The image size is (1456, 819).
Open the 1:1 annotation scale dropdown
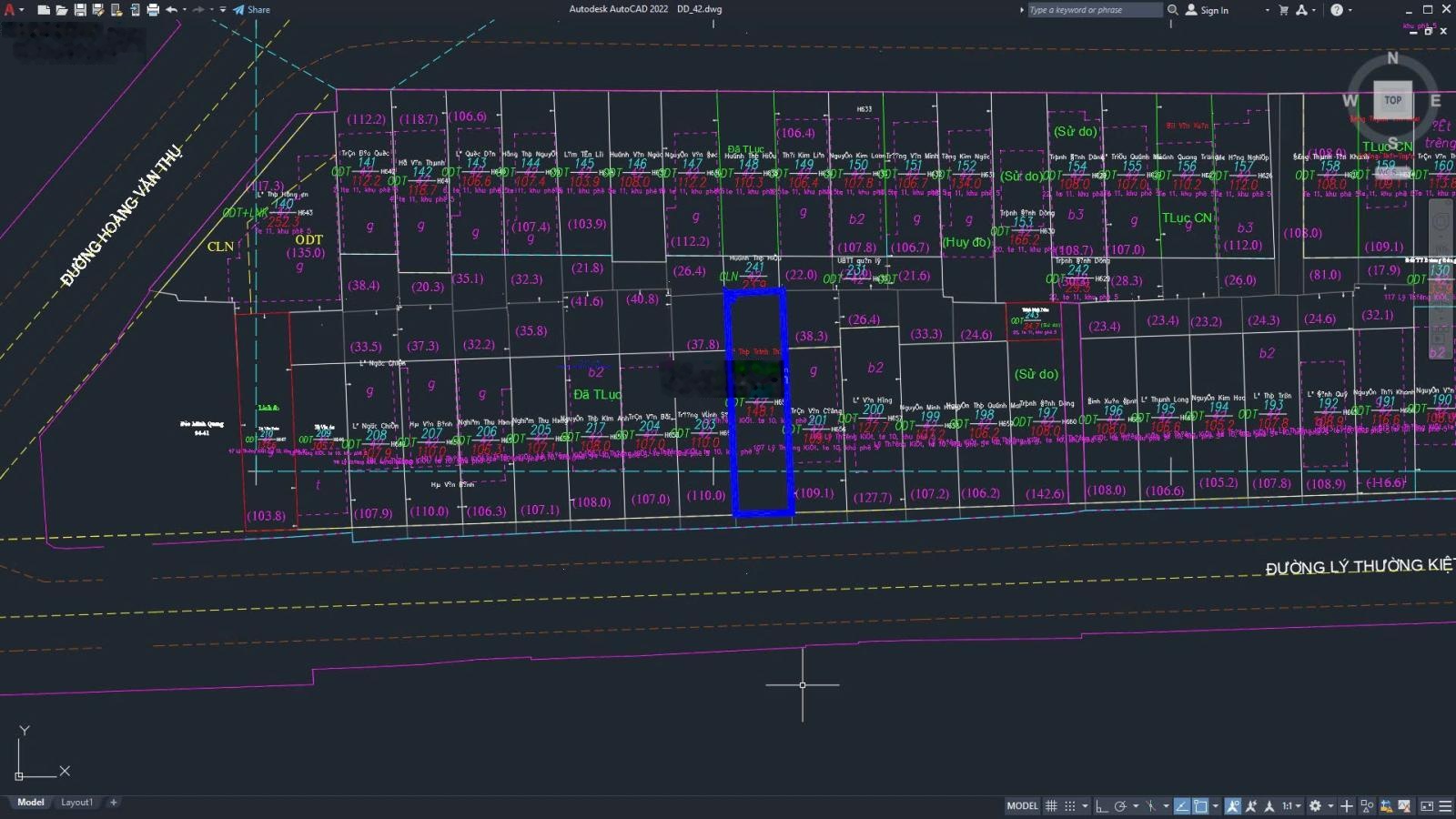click(x=1290, y=806)
